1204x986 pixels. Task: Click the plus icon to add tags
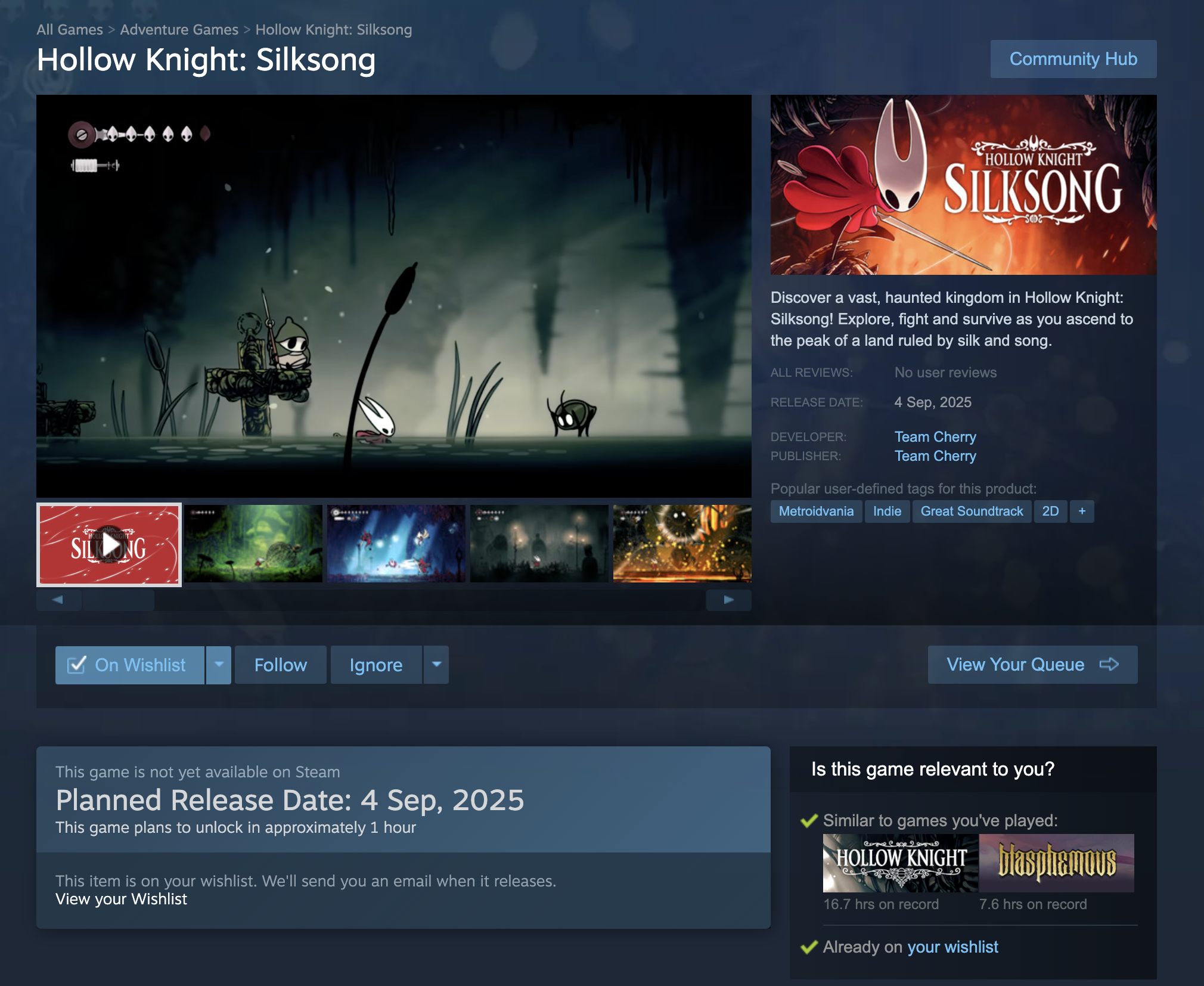pyautogui.click(x=1082, y=511)
